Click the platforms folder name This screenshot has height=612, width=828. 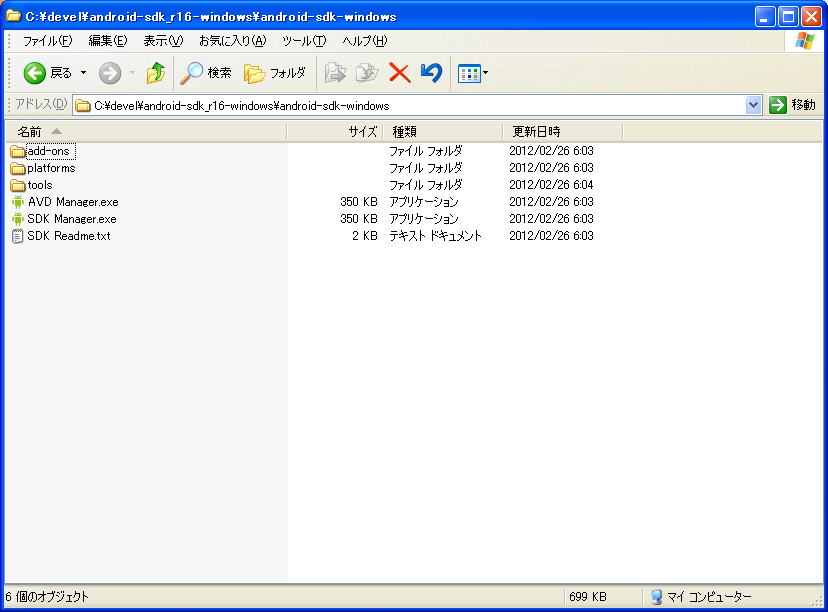tap(51, 168)
